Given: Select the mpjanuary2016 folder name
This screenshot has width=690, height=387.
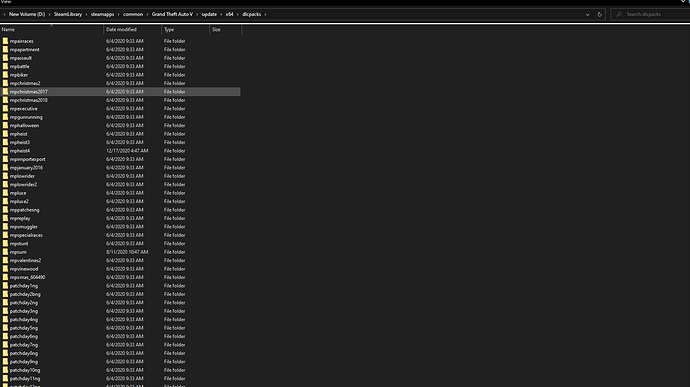Looking at the screenshot, I should pos(26,168).
